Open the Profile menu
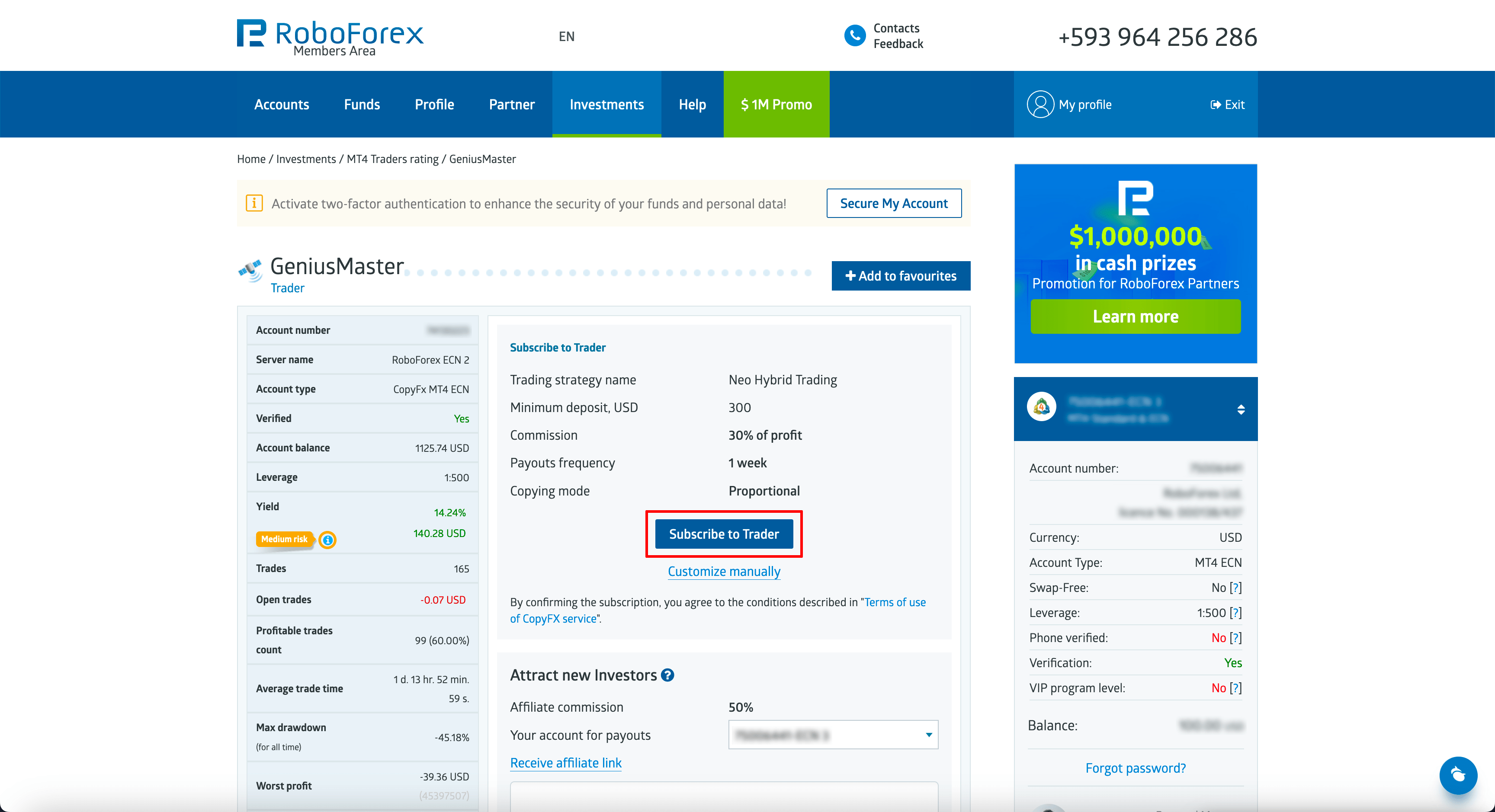 (x=434, y=104)
